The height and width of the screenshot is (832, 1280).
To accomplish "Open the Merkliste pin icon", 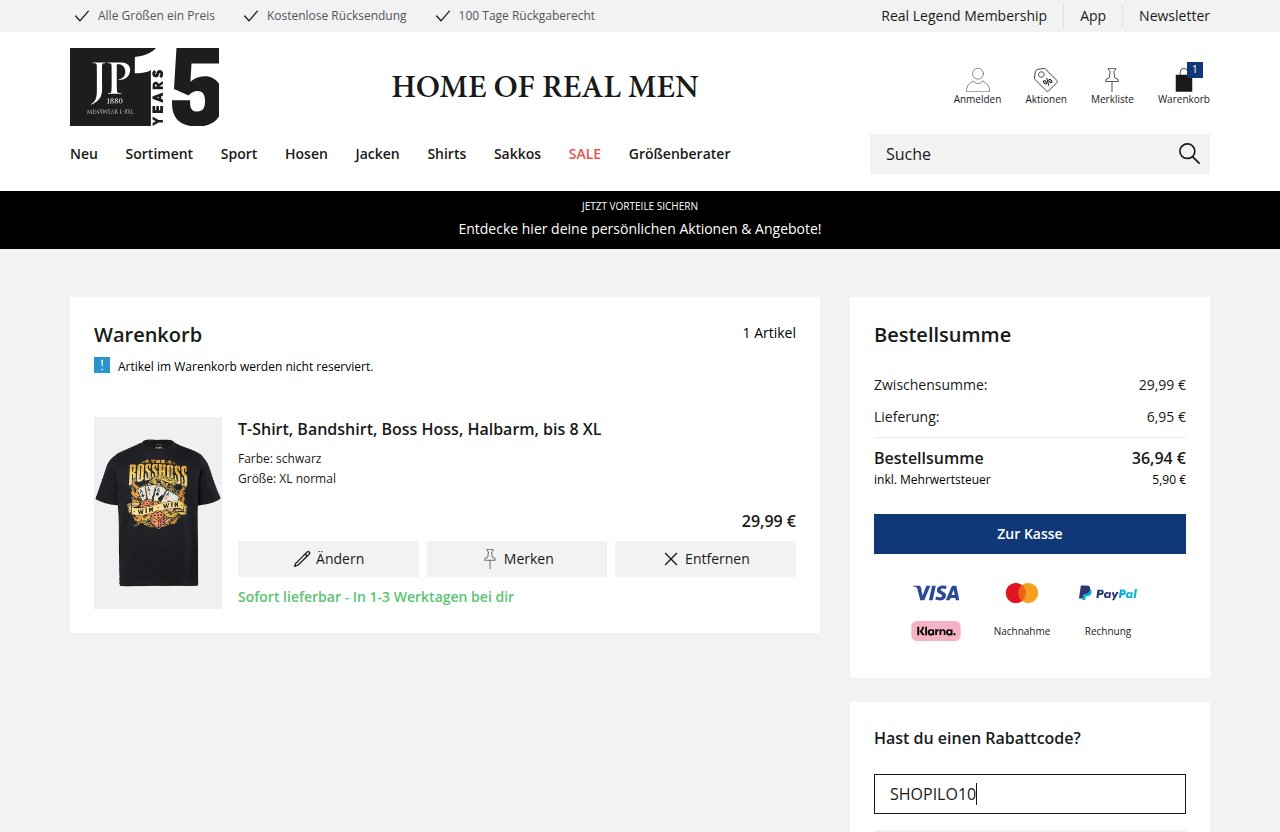I will click(1112, 86).
